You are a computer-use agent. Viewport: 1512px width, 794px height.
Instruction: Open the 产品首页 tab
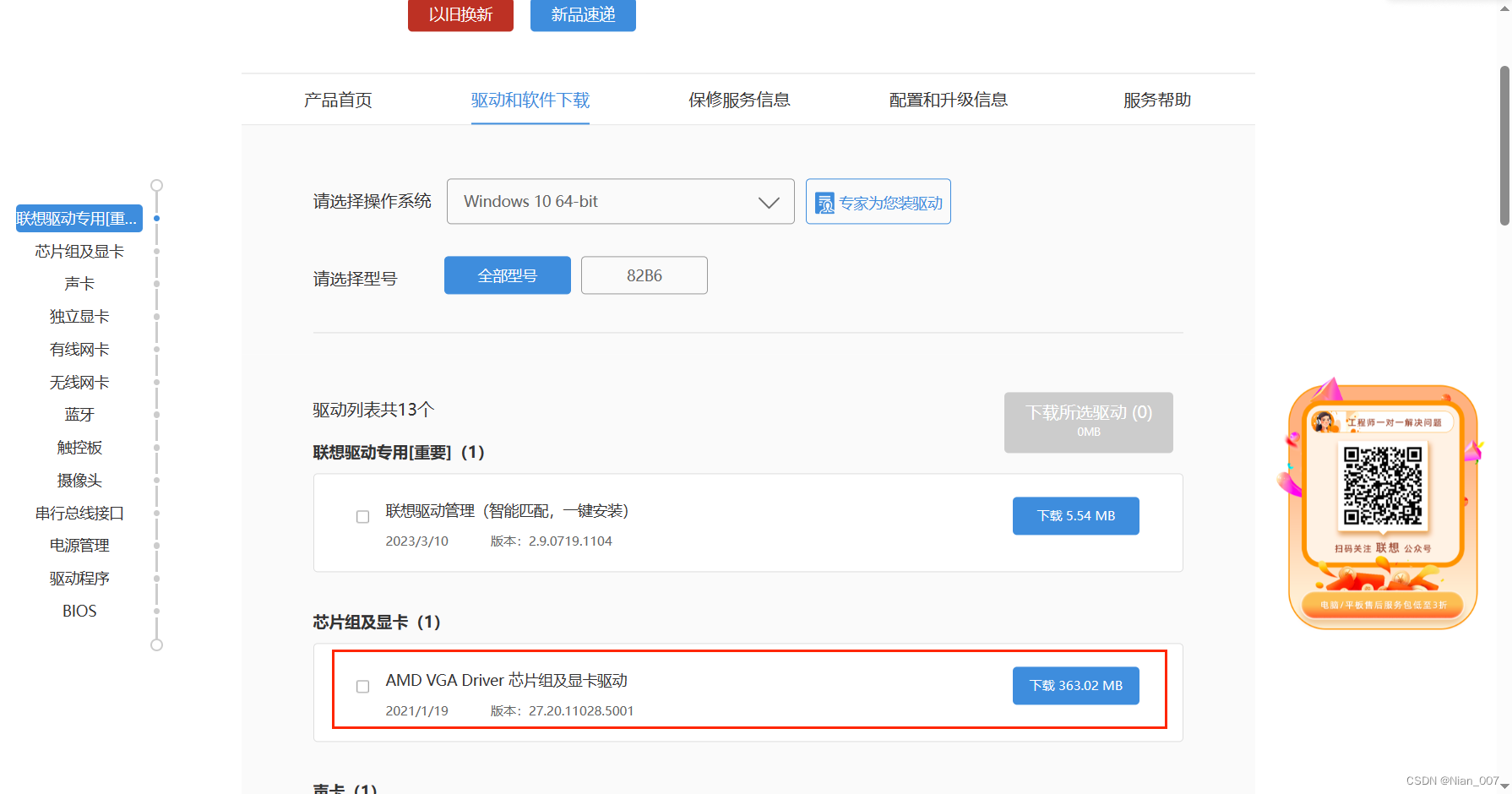(338, 100)
